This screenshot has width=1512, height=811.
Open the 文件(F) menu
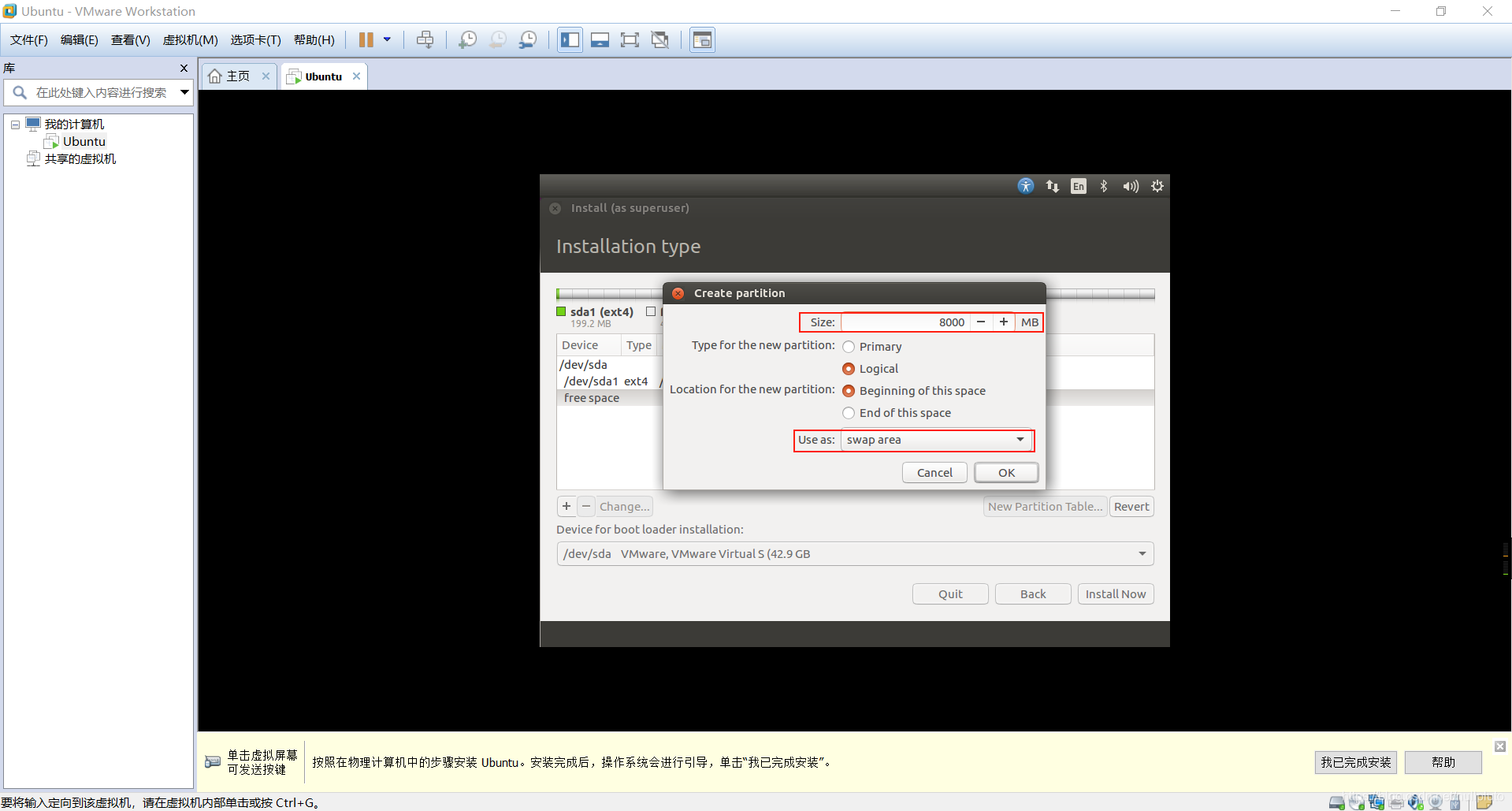point(29,40)
